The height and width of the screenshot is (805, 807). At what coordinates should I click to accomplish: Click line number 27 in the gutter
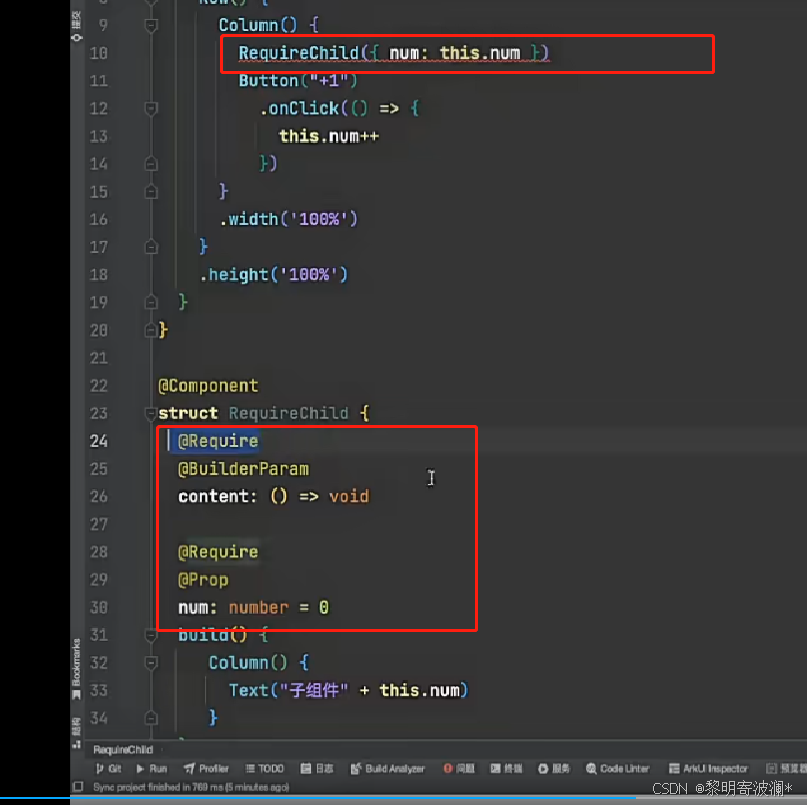98,524
